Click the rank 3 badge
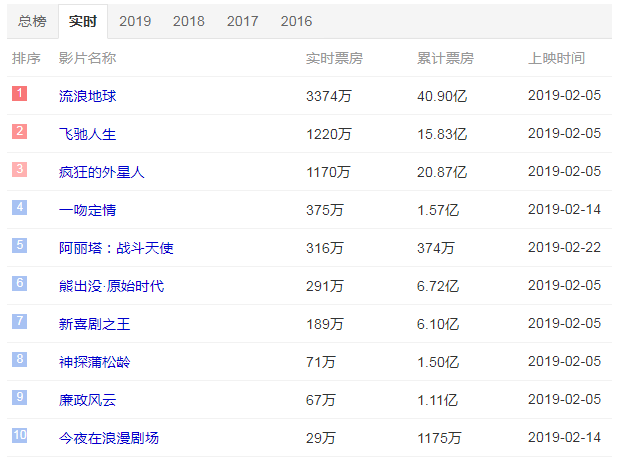 click(19, 169)
